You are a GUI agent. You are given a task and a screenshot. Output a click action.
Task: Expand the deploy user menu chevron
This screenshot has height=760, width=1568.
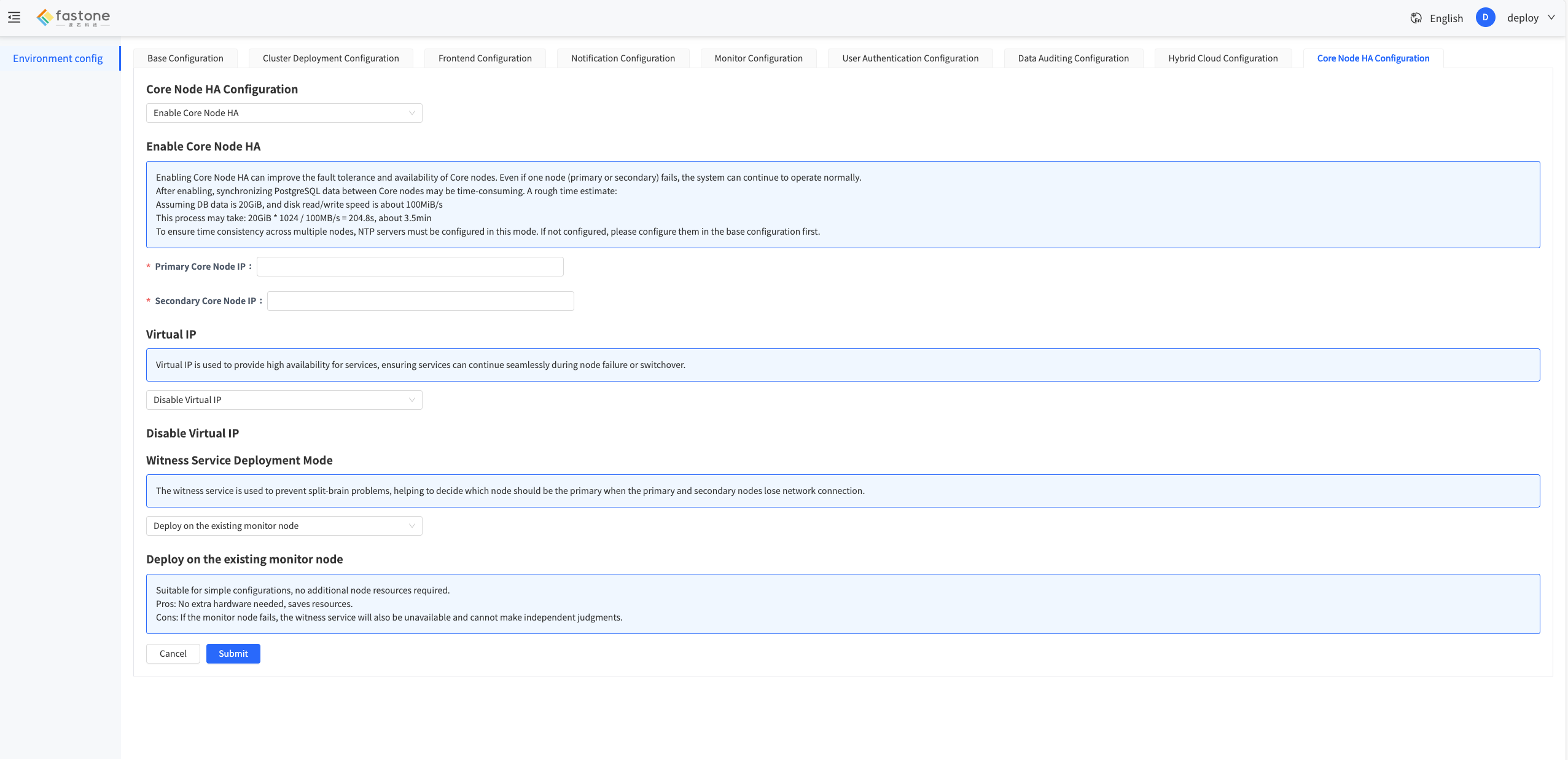point(1551,18)
